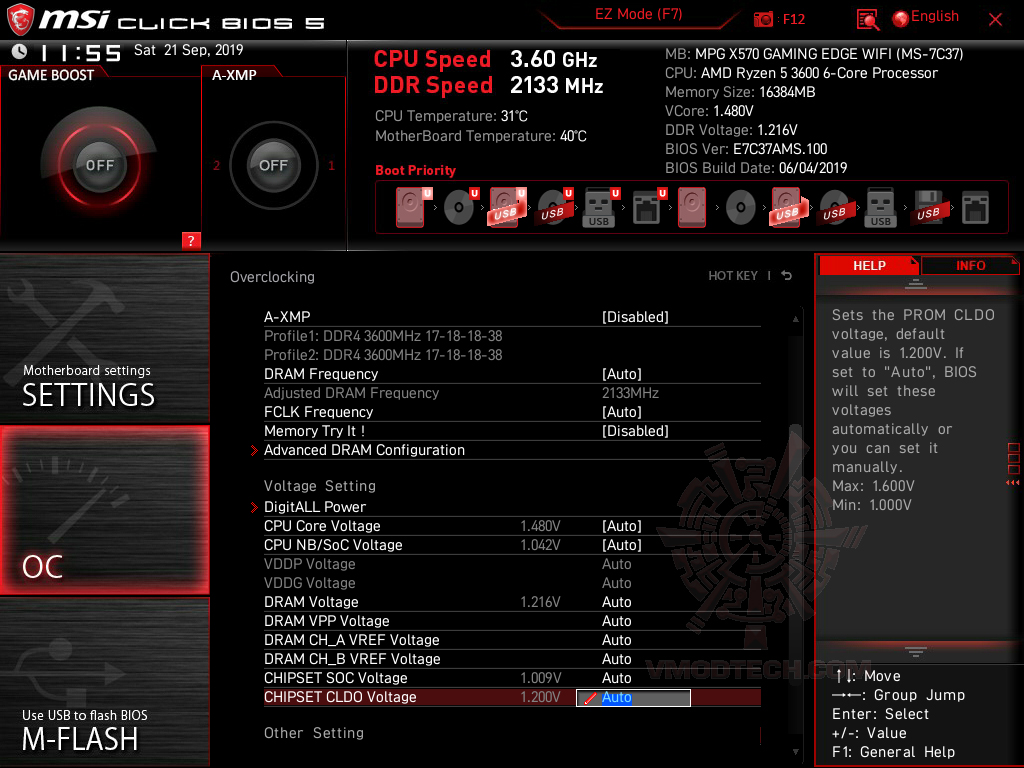Screen dimensions: 1024x768
Task: Click Profile1: DDR4 3600MHz 17-18-18-38 text
Action: [x=383, y=336]
